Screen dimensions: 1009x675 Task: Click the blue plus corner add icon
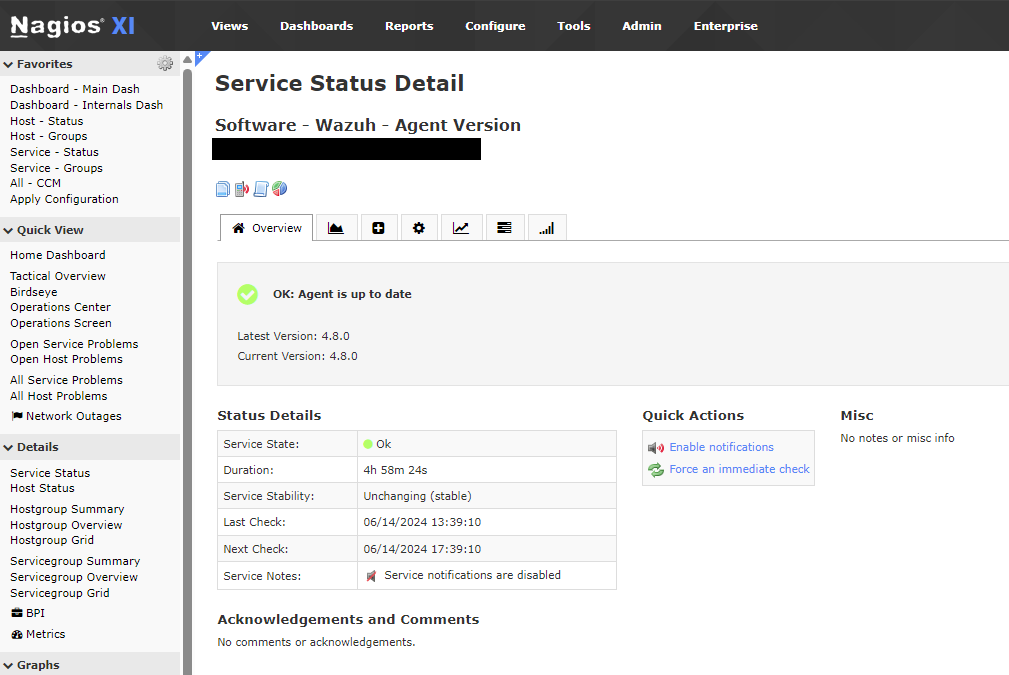(x=201, y=57)
